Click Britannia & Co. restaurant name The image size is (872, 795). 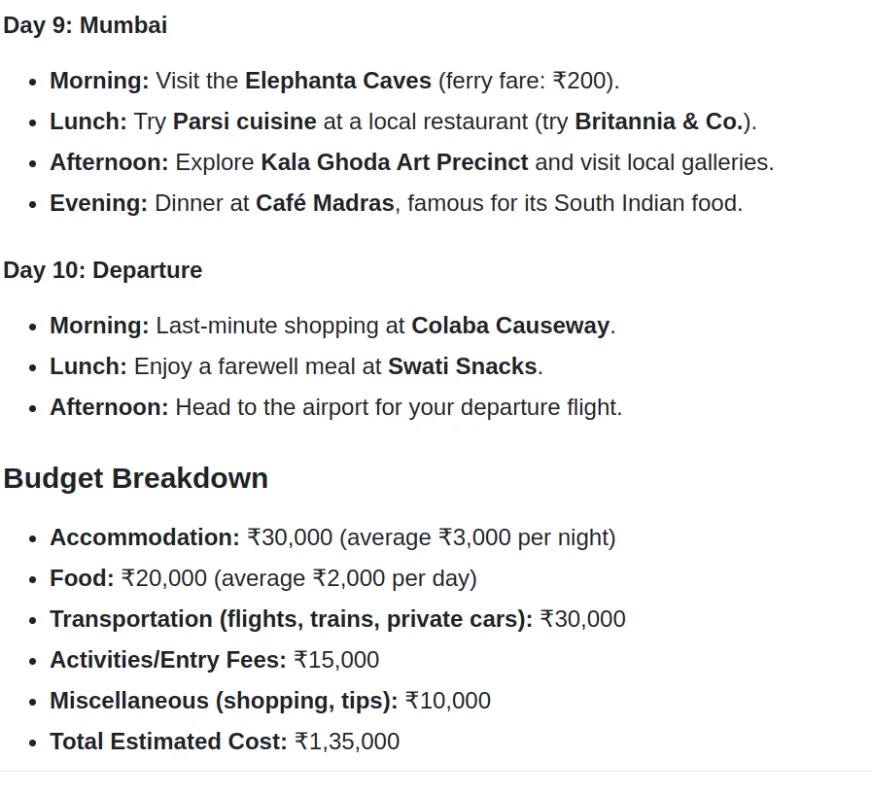tap(660, 122)
